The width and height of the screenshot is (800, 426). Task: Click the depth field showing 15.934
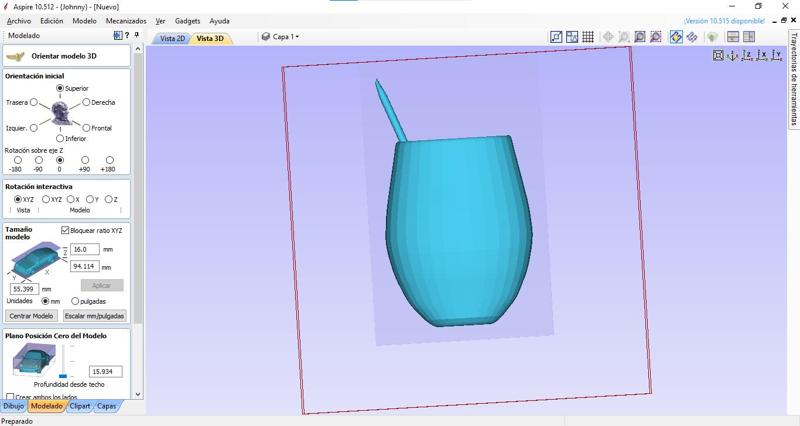click(x=106, y=372)
